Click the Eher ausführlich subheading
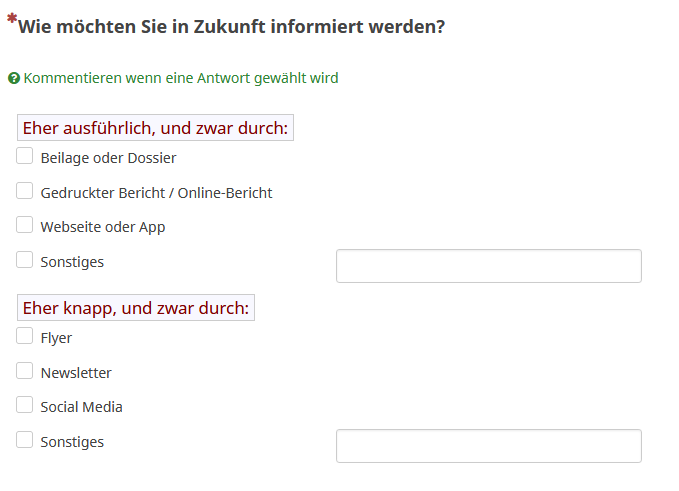 155,128
